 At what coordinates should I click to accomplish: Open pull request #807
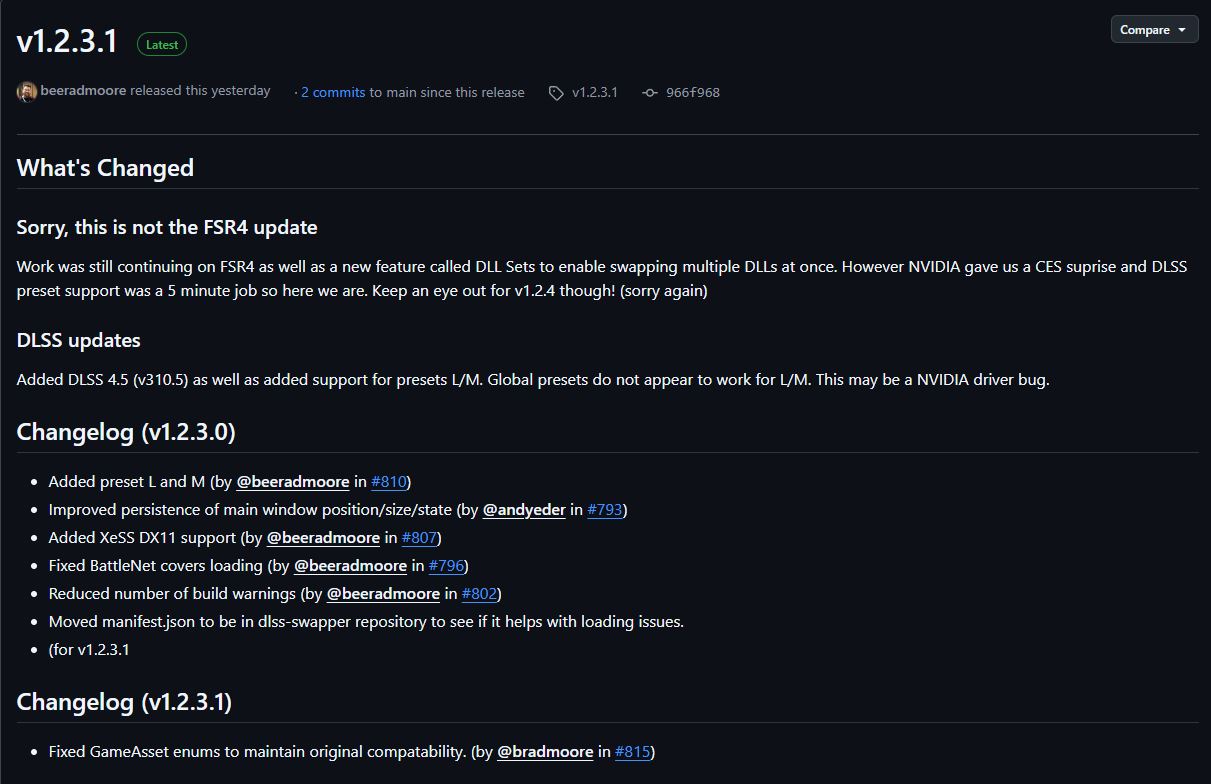[420, 537]
